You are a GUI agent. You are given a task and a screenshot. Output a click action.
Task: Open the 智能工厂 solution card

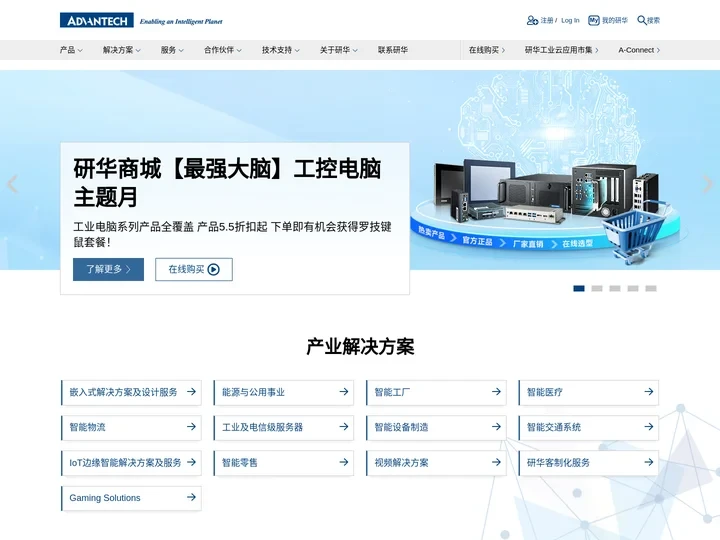436,392
